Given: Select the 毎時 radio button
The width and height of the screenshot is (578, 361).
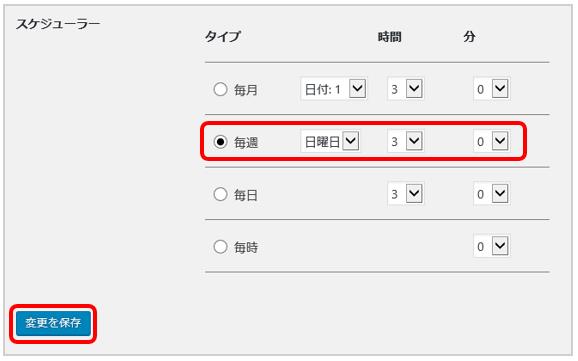Looking at the screenshot, I should [x=220, y=247].
